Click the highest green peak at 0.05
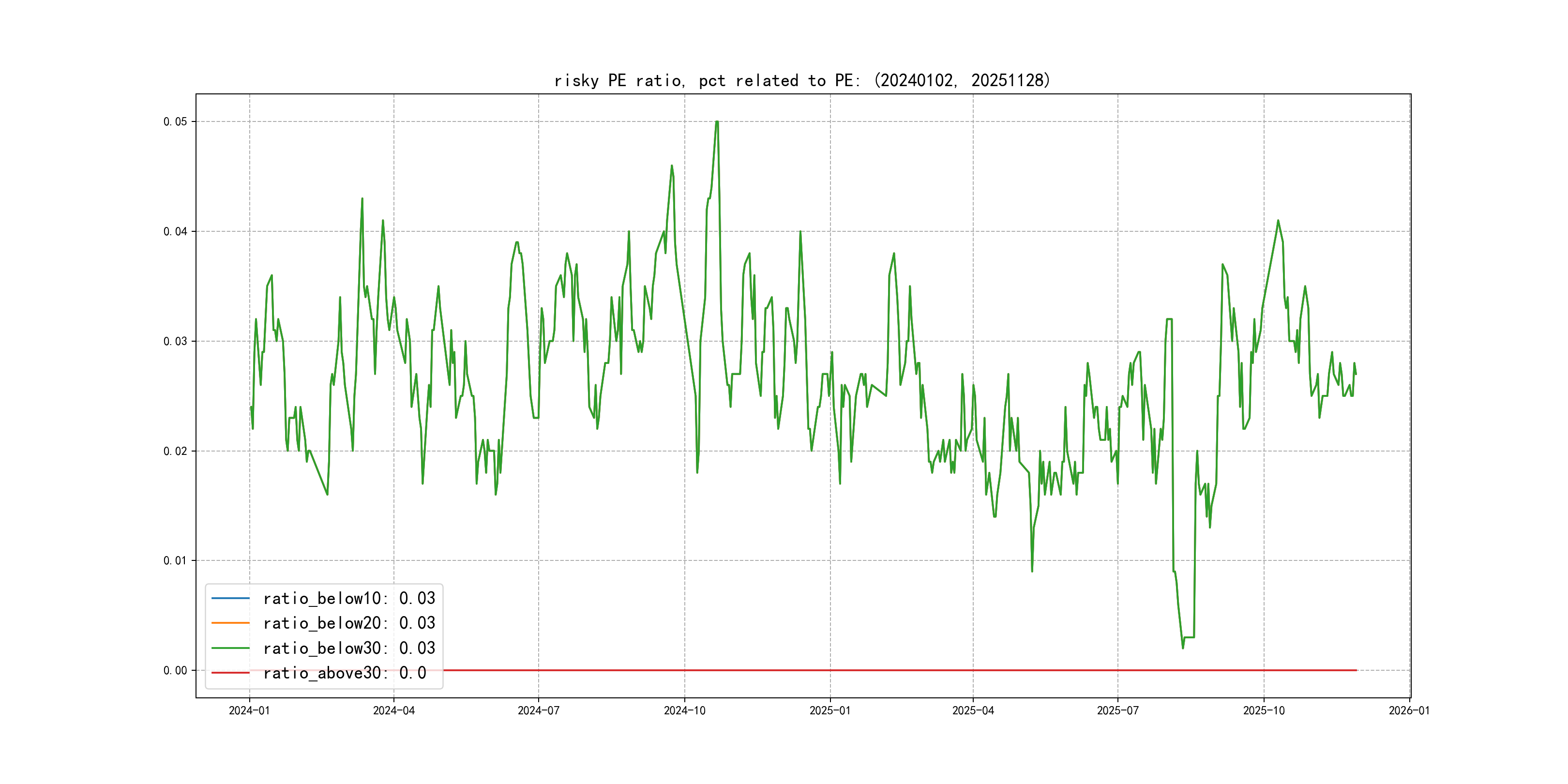The height and width of the screenshot is (784, 1568). coord(717,122)
